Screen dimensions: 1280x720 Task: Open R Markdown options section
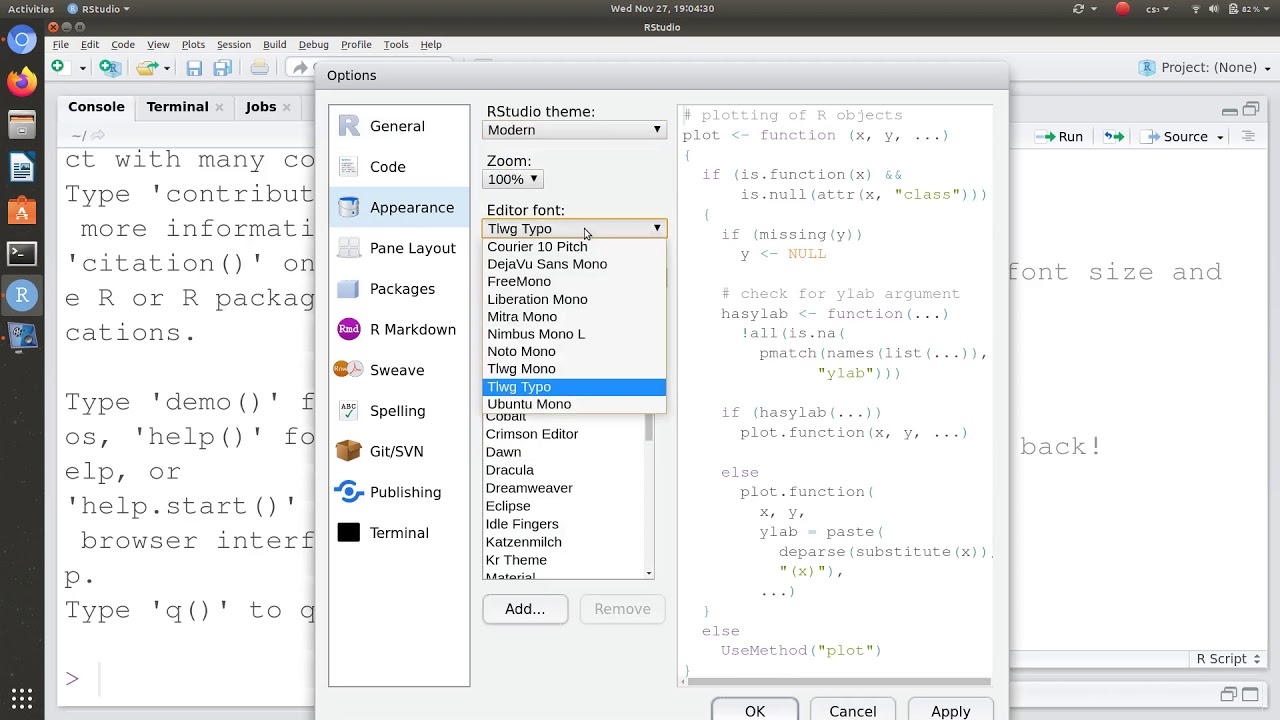(x=399, y=329)
